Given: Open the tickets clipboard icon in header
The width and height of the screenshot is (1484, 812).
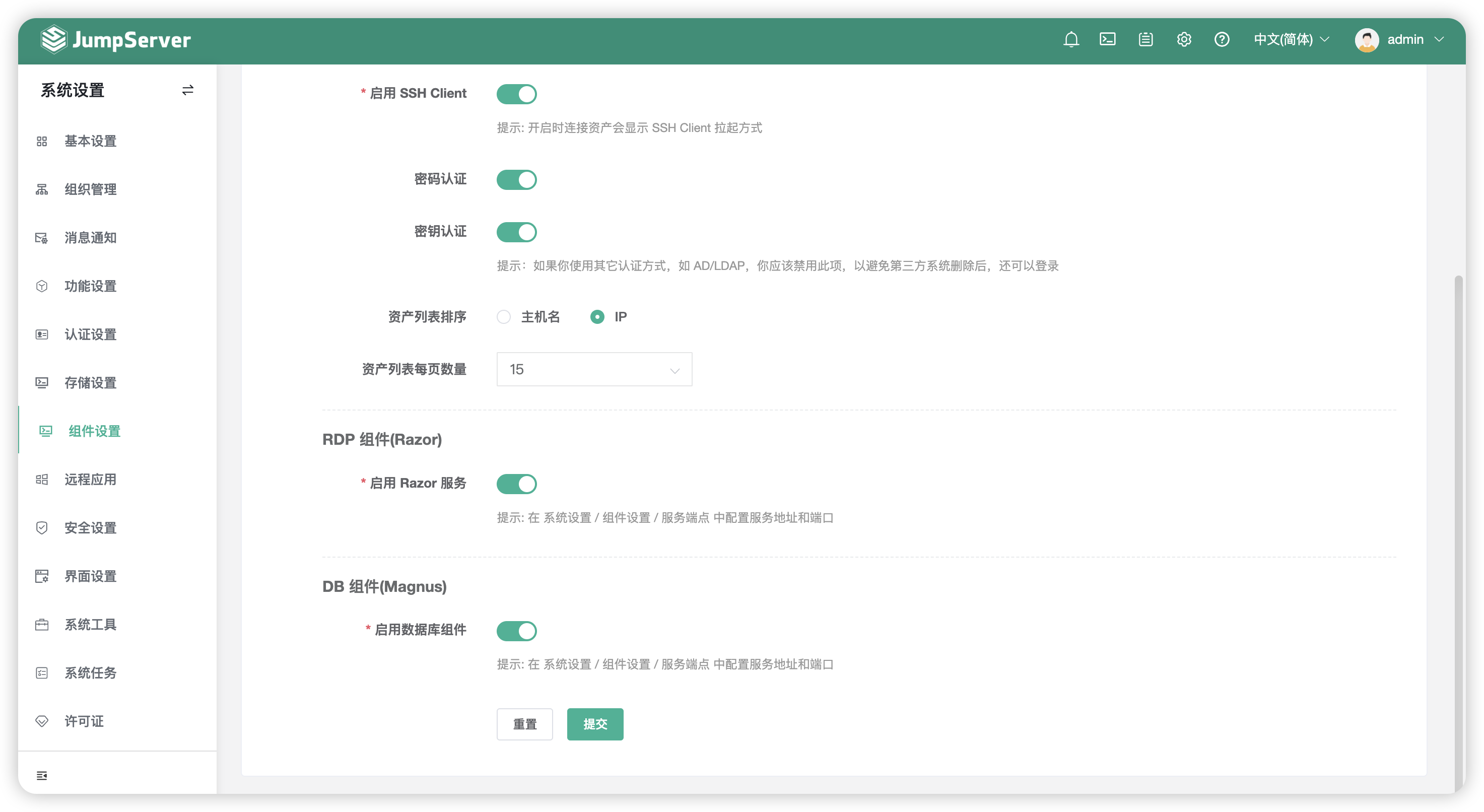Looking at the screenshot, I should (1145, 40).
